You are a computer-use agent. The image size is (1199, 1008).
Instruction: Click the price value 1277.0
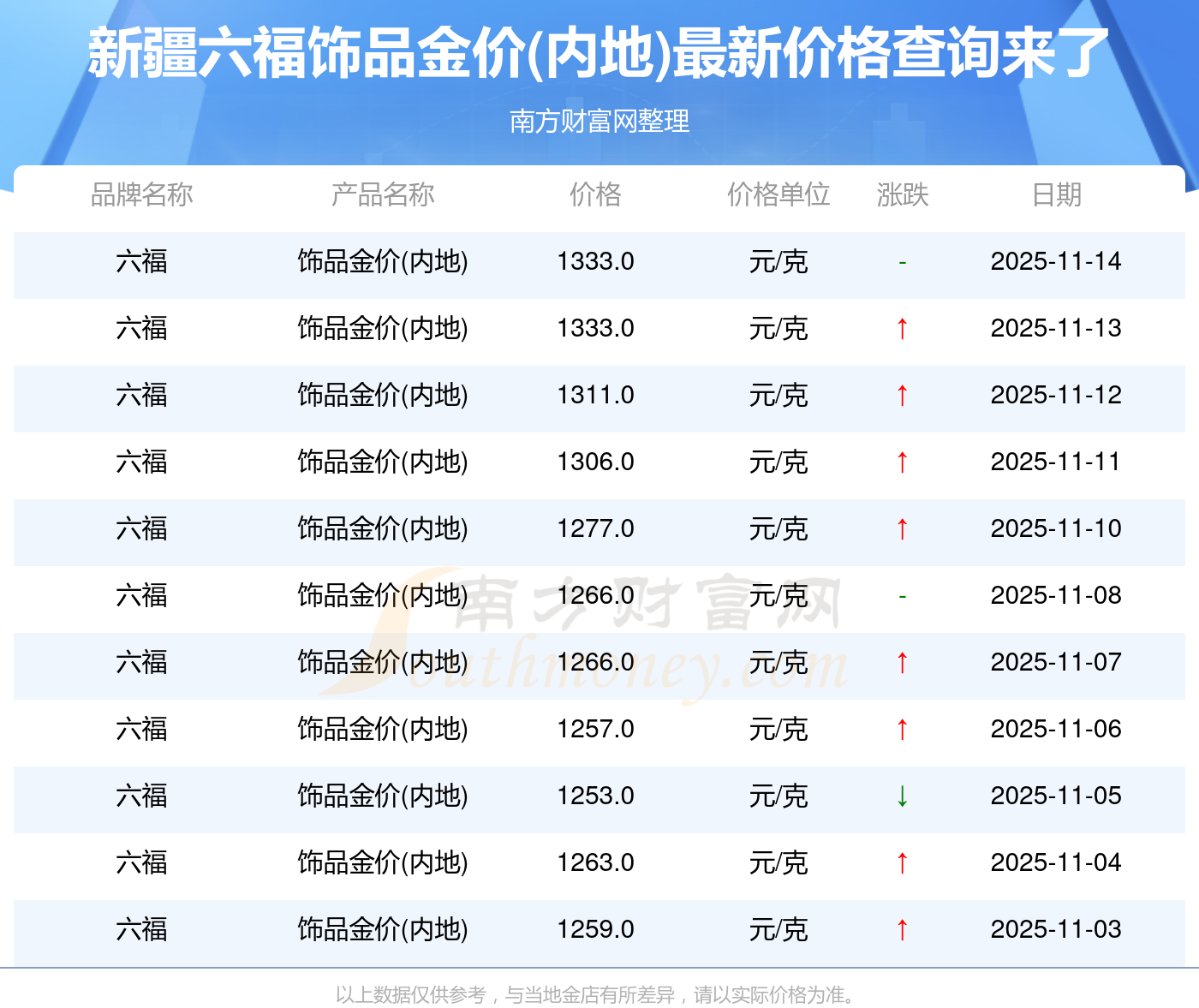pyautogui.click(x=595, y=528)
